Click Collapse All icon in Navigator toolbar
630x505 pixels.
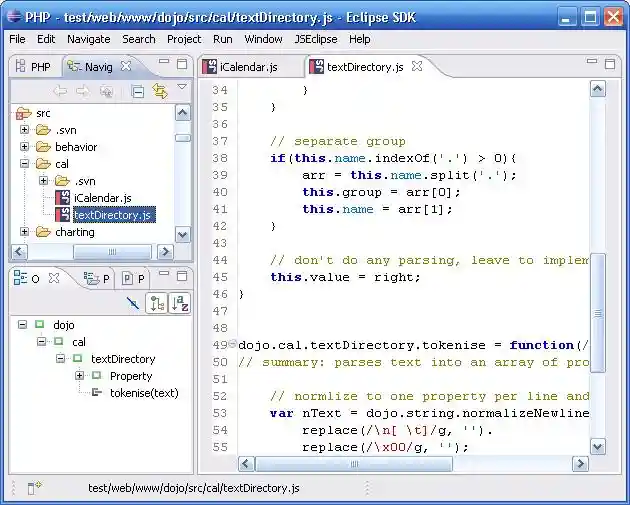[x=138, y=91]
